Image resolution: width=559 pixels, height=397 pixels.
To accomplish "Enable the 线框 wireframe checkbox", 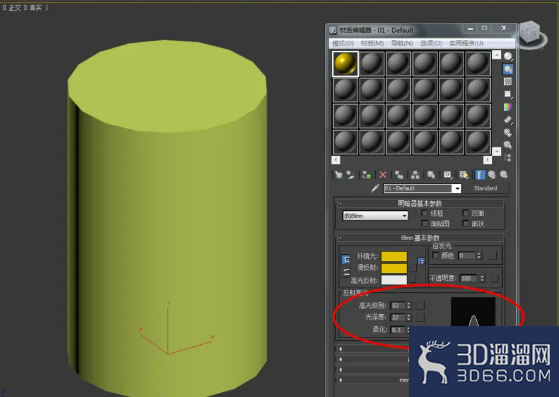I will pyautogui.click(x=424, y=213).
